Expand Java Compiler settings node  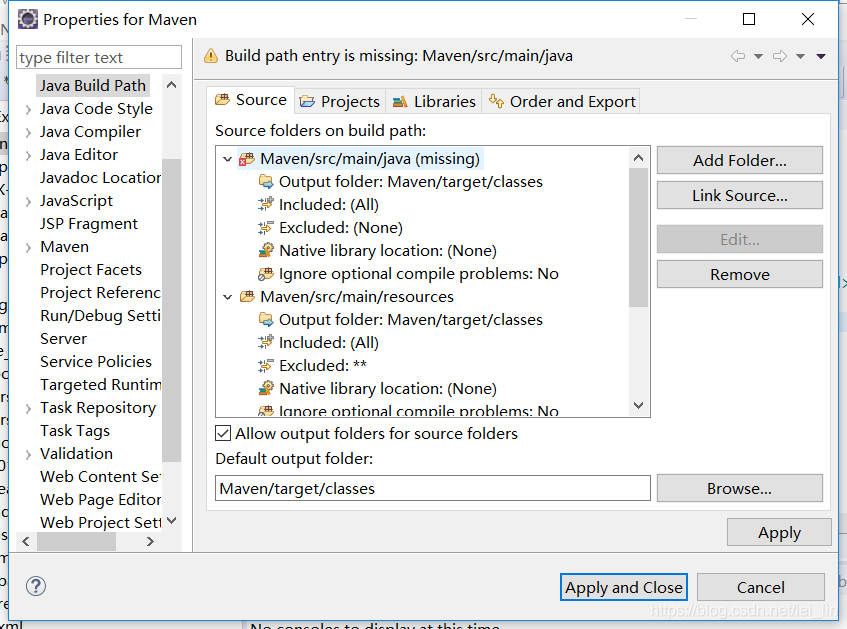pos(28,132)
